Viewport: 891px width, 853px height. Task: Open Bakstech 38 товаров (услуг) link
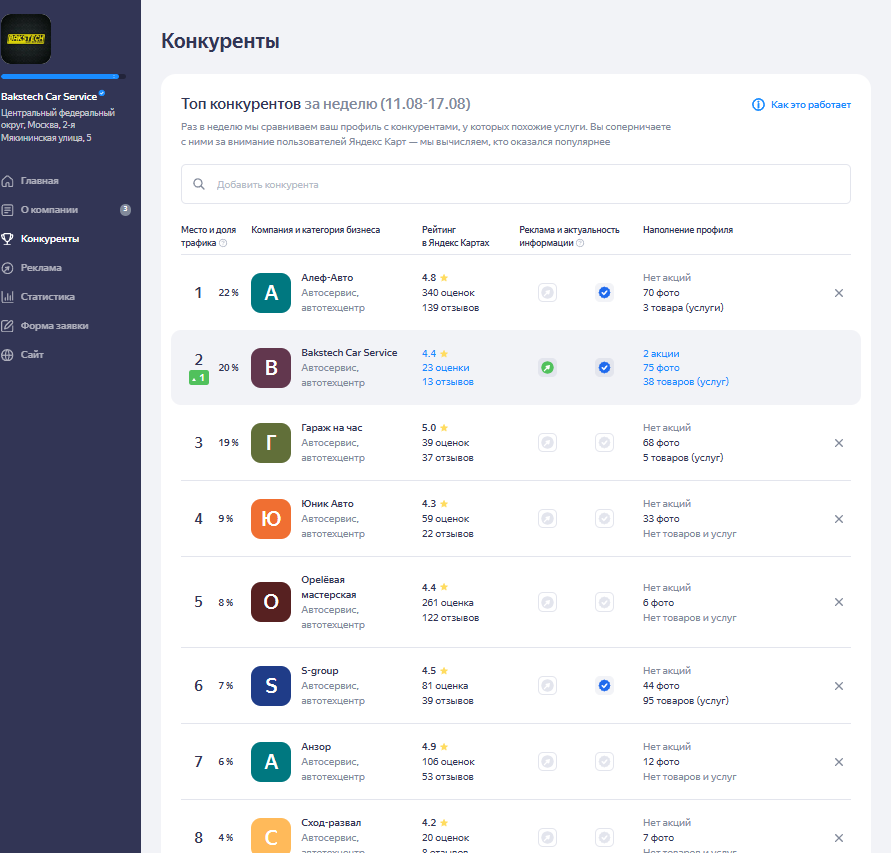pyautogui.click(x=686, y=382)
